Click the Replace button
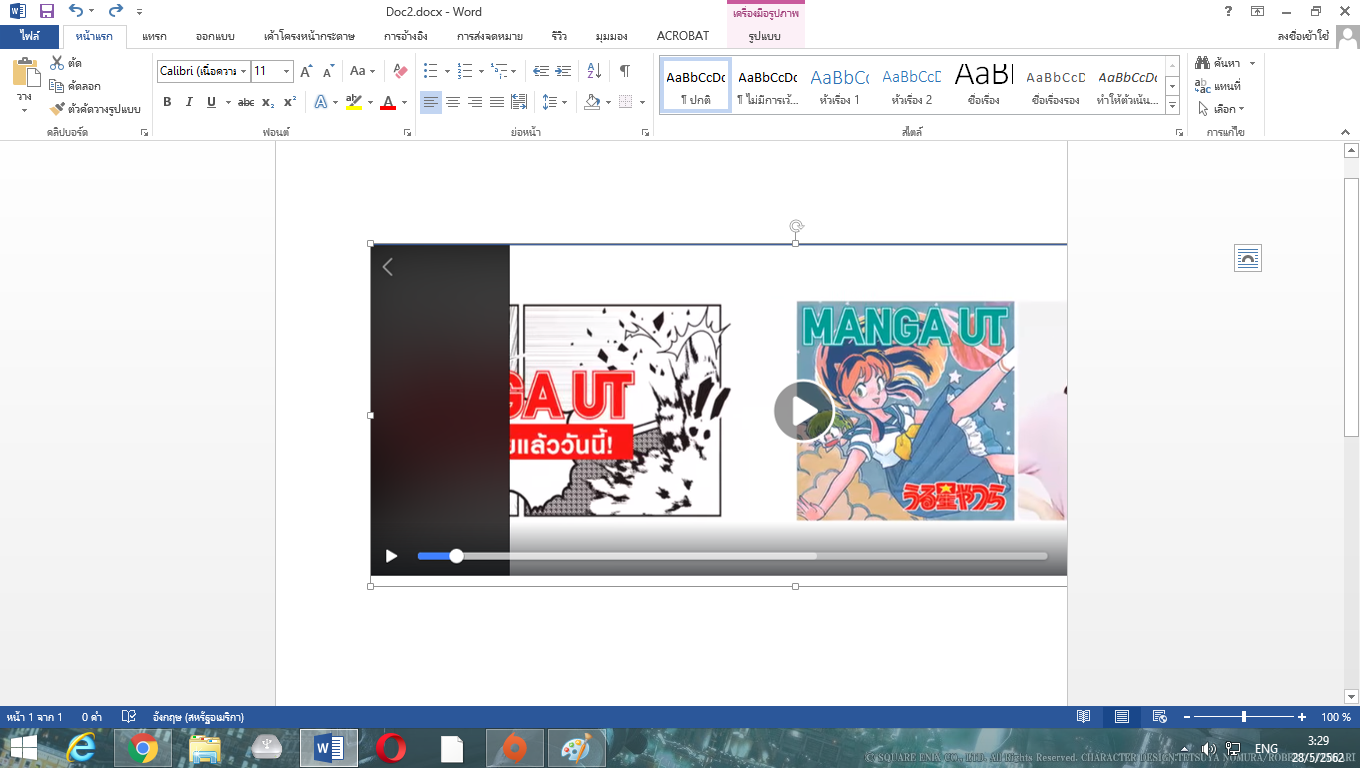 click(1218, 86)
